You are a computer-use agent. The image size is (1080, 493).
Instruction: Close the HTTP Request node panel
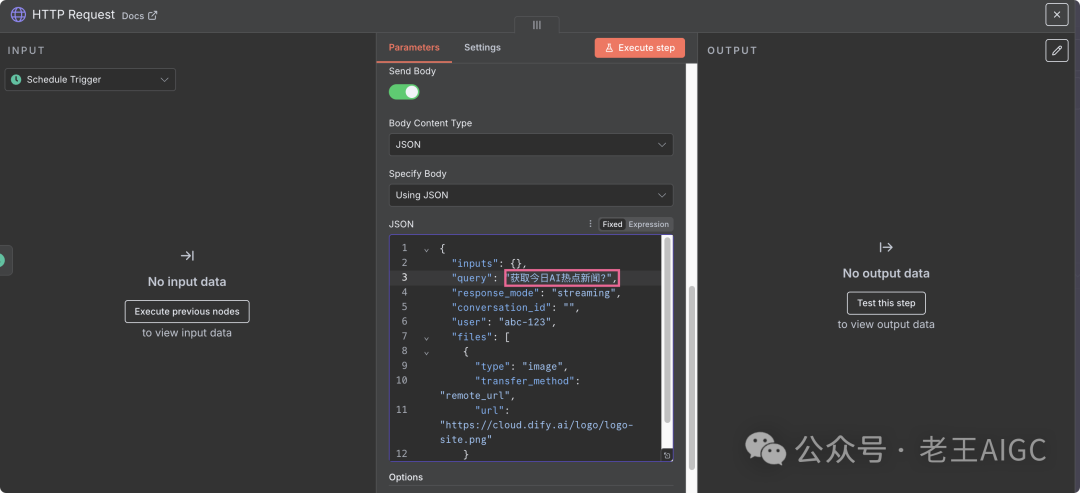coord(1057,14)
